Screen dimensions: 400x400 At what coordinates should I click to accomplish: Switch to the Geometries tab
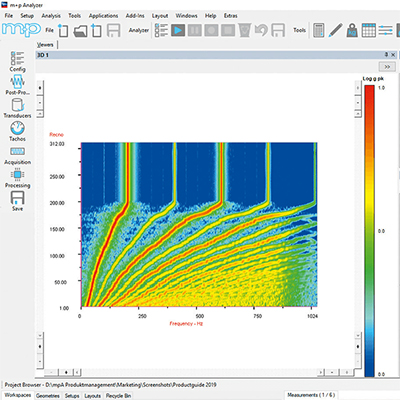point(48,396)
